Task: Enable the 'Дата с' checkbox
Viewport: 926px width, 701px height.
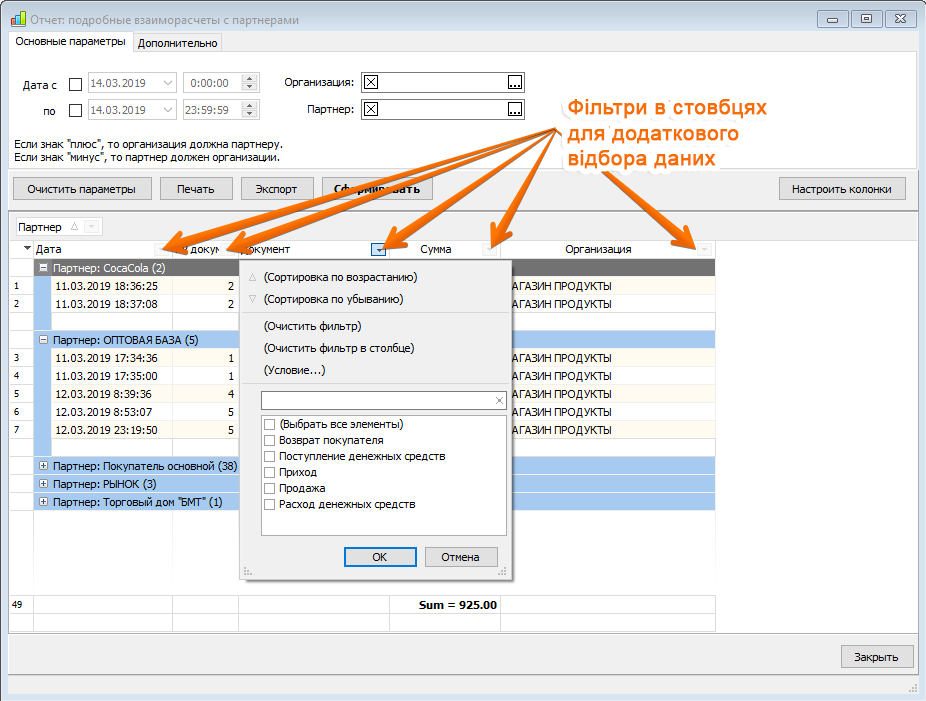Action: [75, 84]
